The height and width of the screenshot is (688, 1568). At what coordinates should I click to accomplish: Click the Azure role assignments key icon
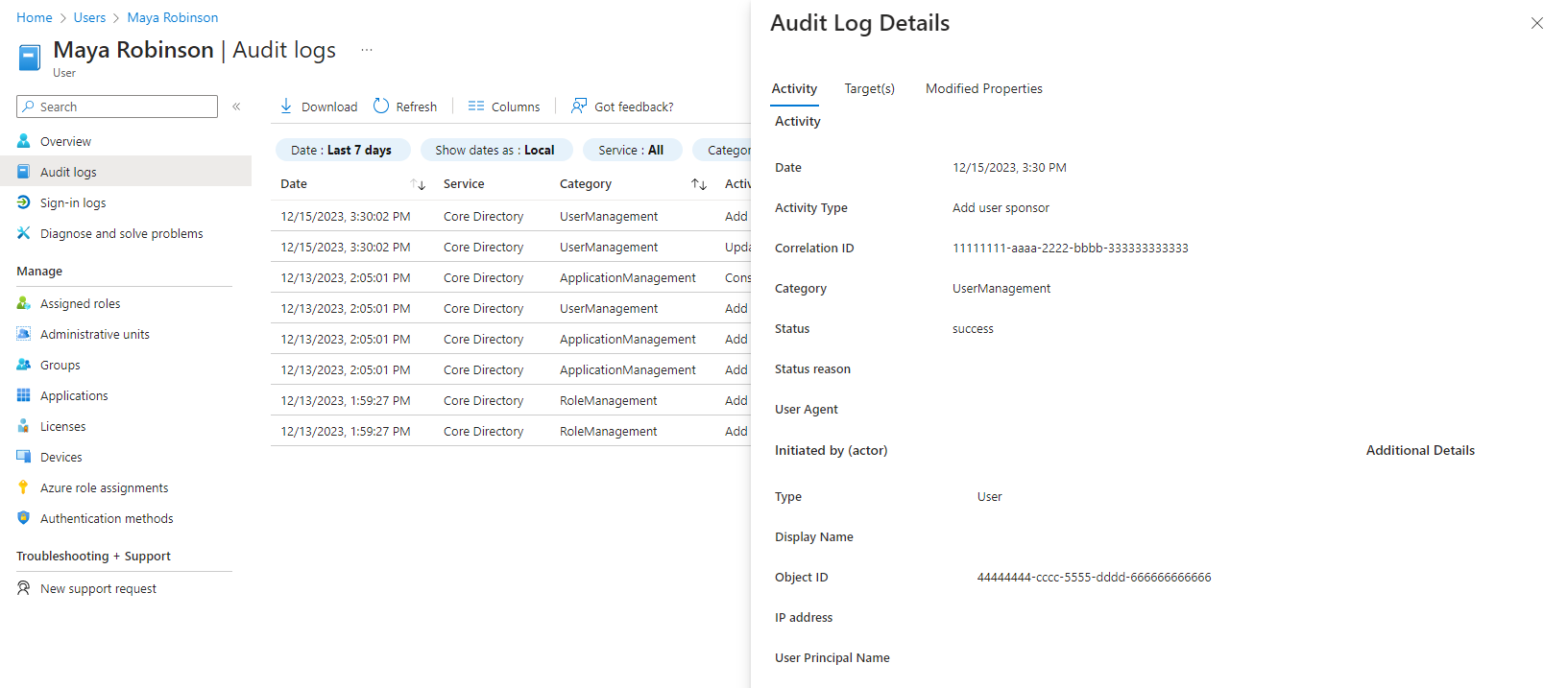[24, 487]
